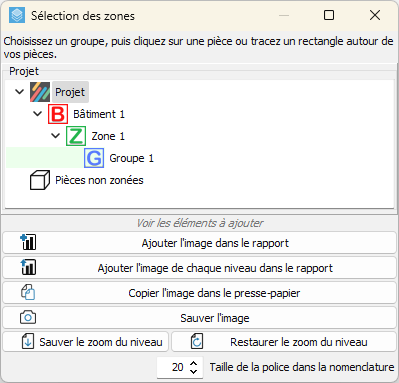Increase the font size stepper value

194,363
